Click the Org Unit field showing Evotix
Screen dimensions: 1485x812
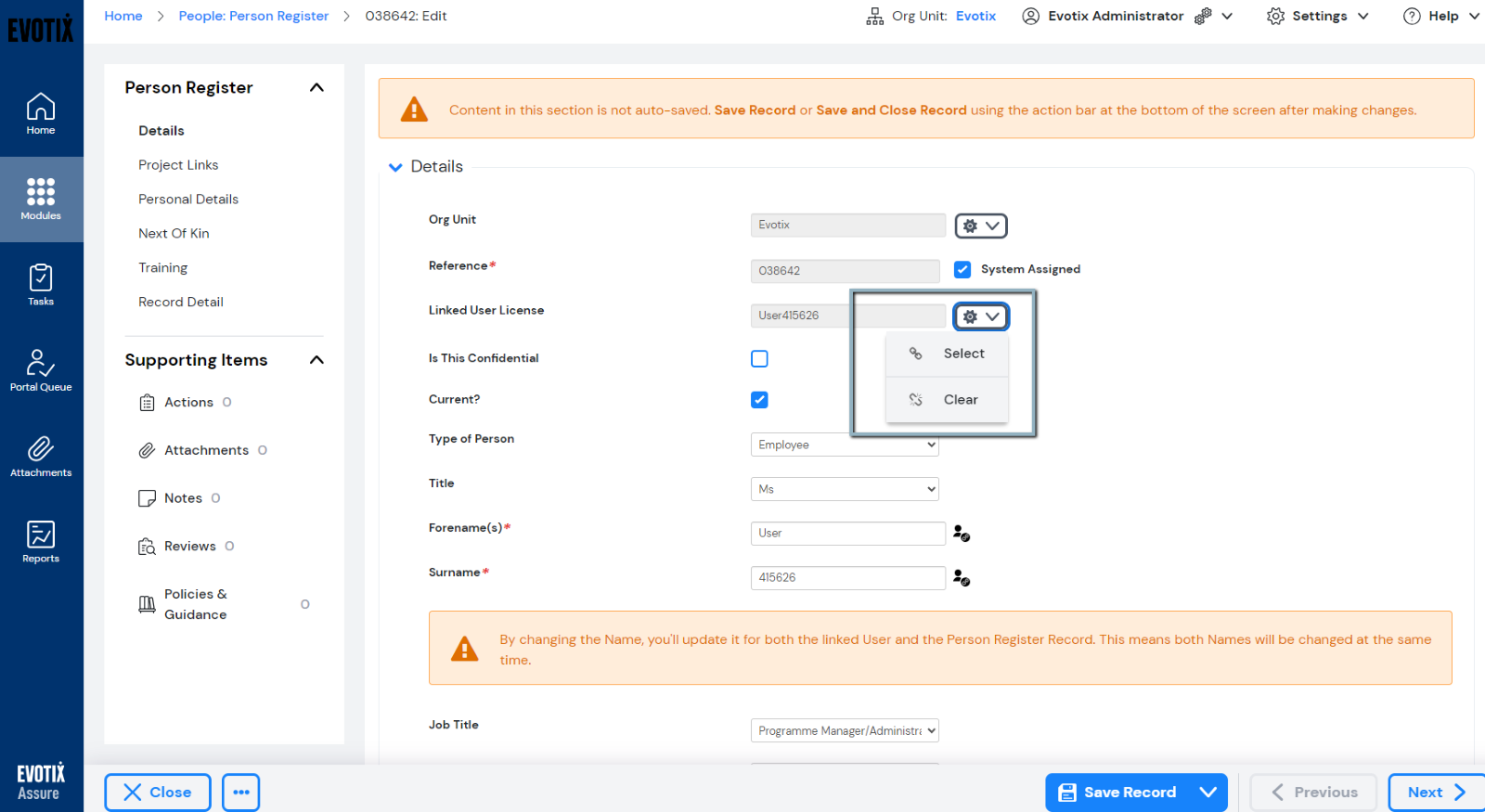tap(847, 226)
